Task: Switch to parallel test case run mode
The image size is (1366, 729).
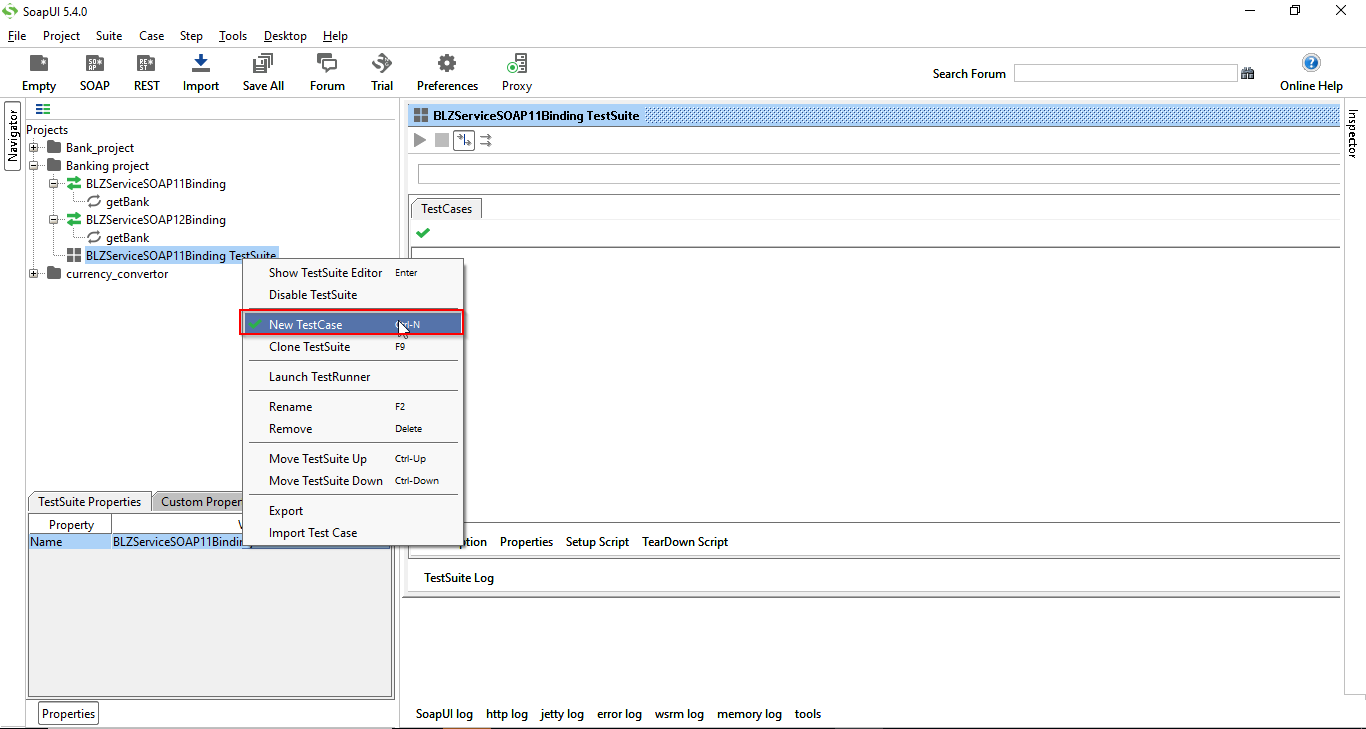Action: tap(486, 140)
